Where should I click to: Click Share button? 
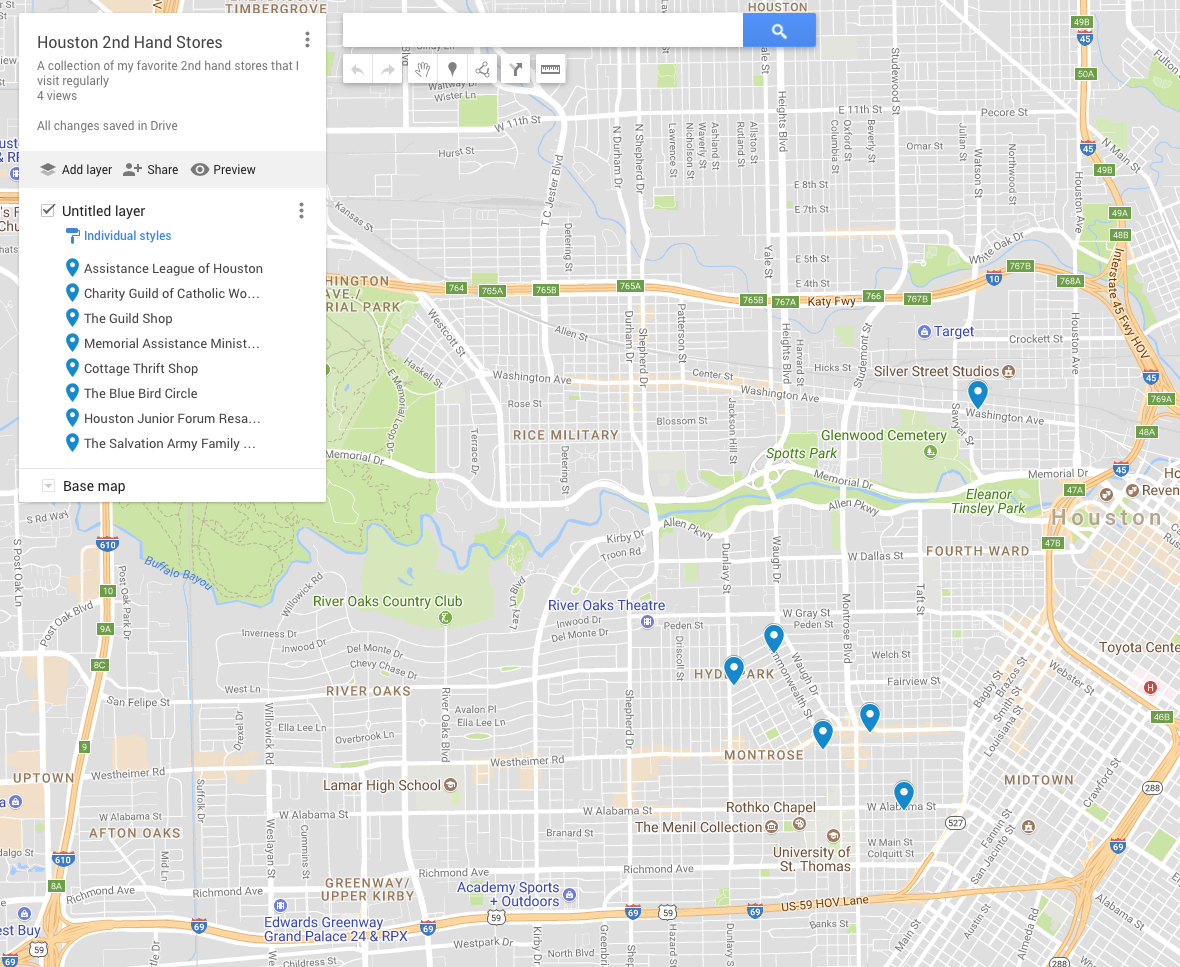151,169
